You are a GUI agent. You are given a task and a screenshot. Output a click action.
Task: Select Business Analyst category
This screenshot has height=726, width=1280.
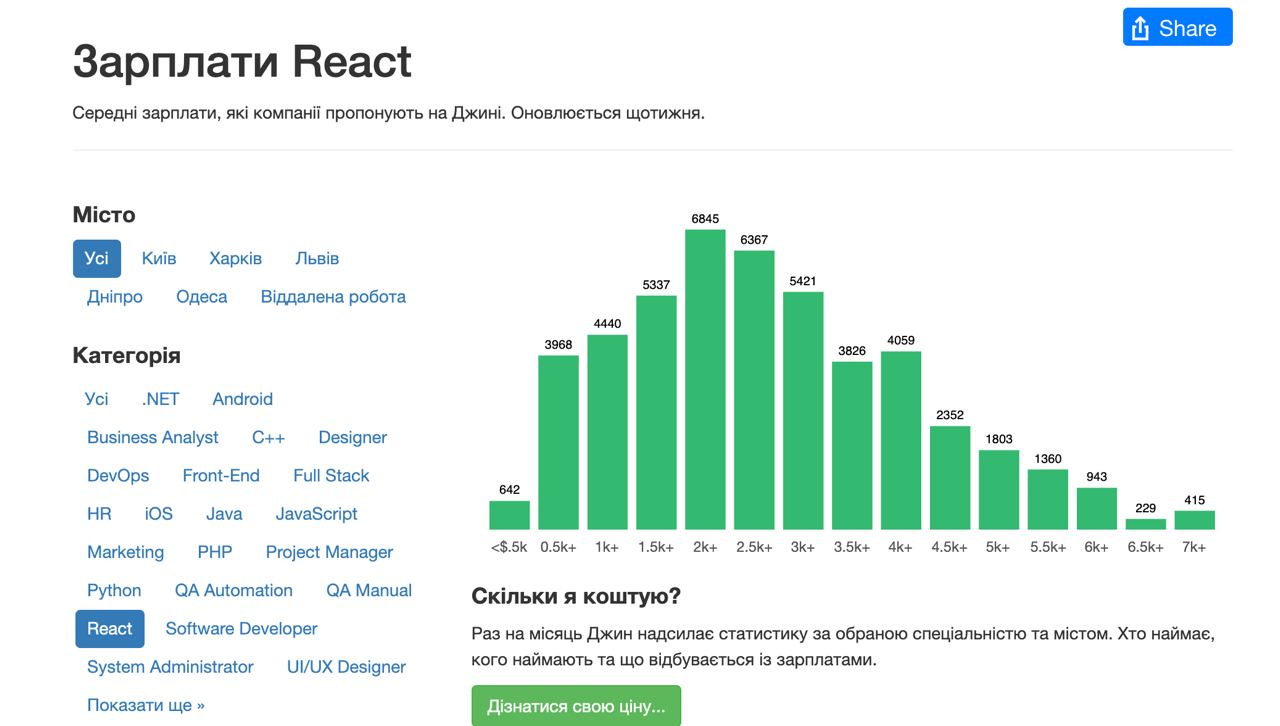[153, 437]
